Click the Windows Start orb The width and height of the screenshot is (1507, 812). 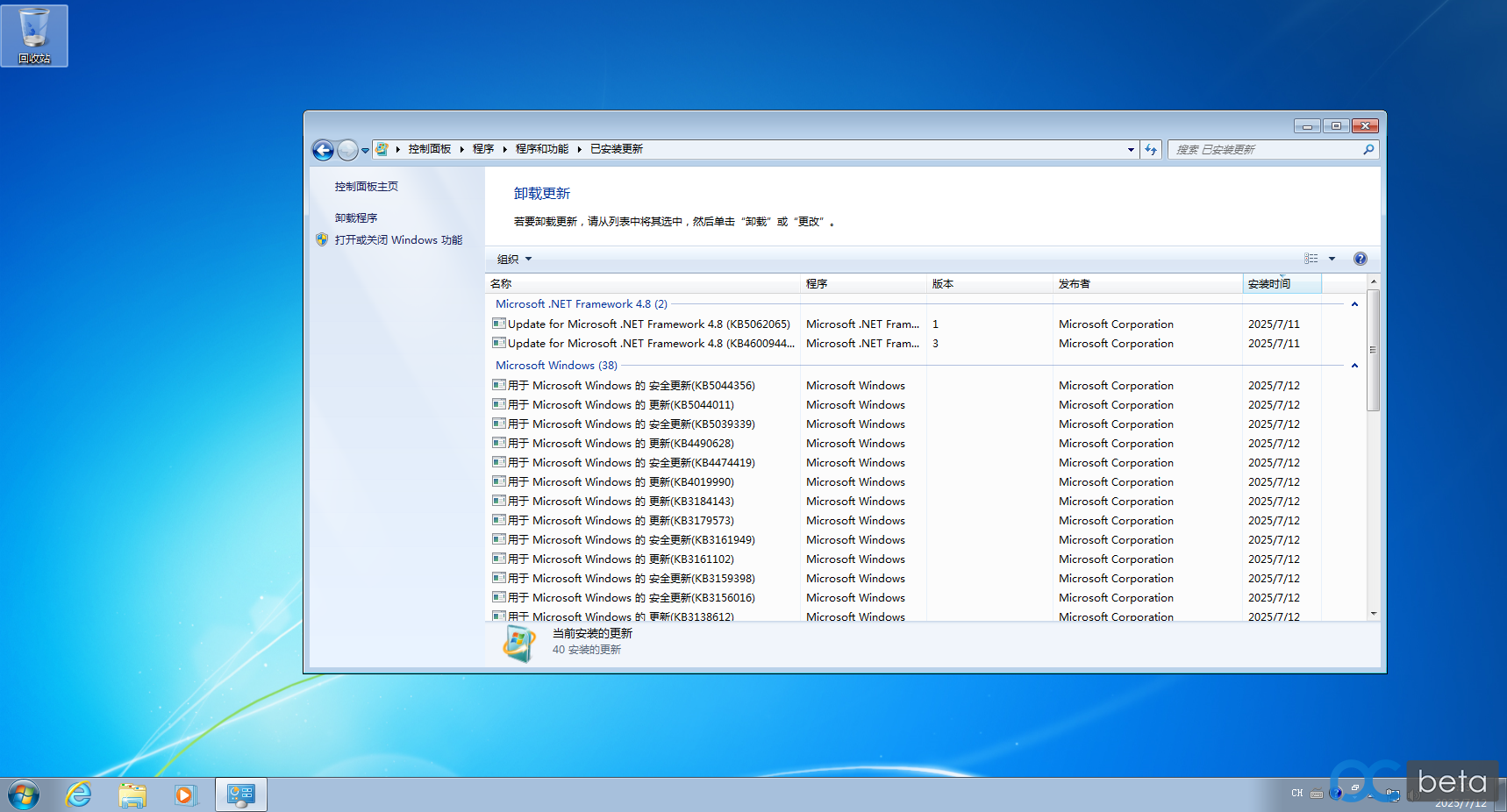pyautogui.click(x=24, y=795)
